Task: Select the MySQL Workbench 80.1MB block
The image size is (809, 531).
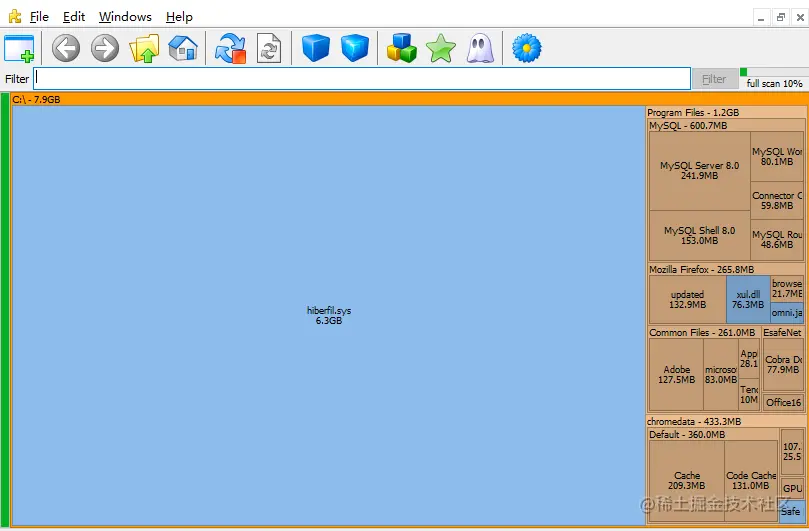Action: pos(777,156)
